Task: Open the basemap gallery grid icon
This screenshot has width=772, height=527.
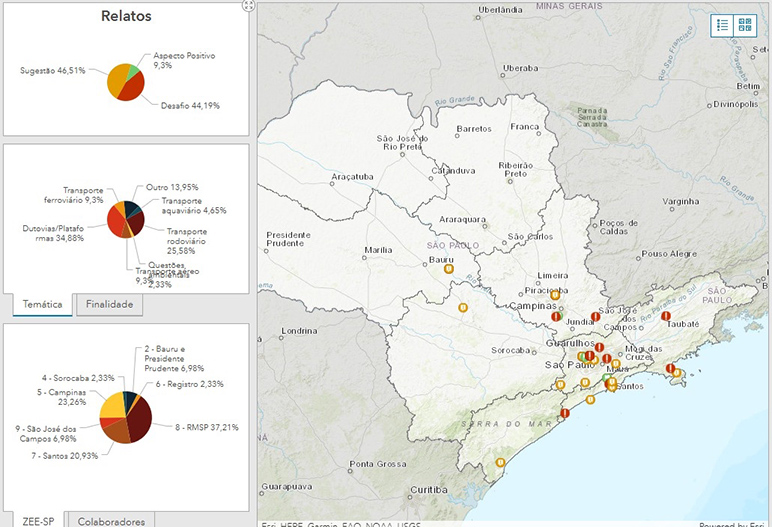Action: (x=745, y=26)
